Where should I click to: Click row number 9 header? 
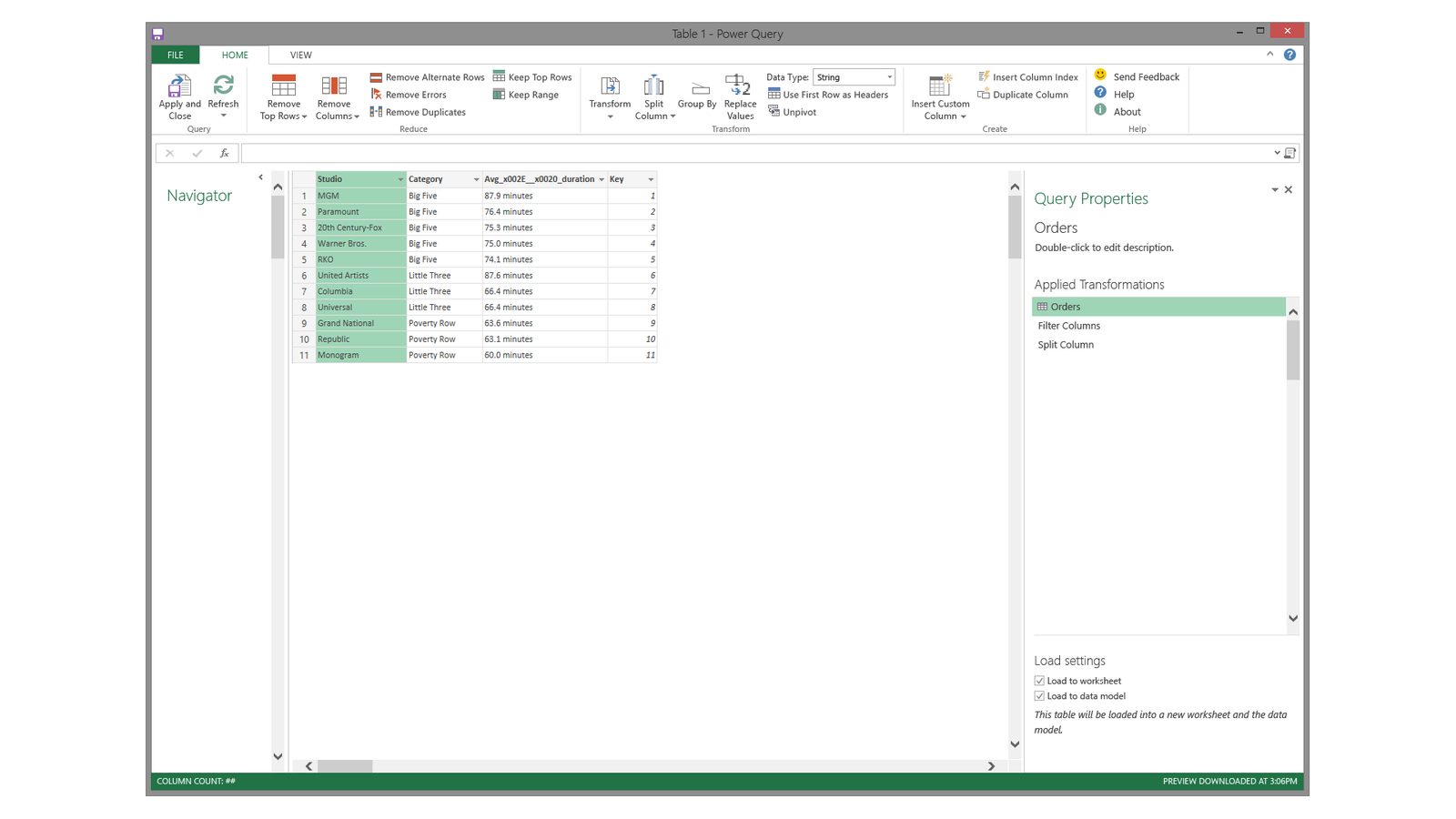[304, 323]
